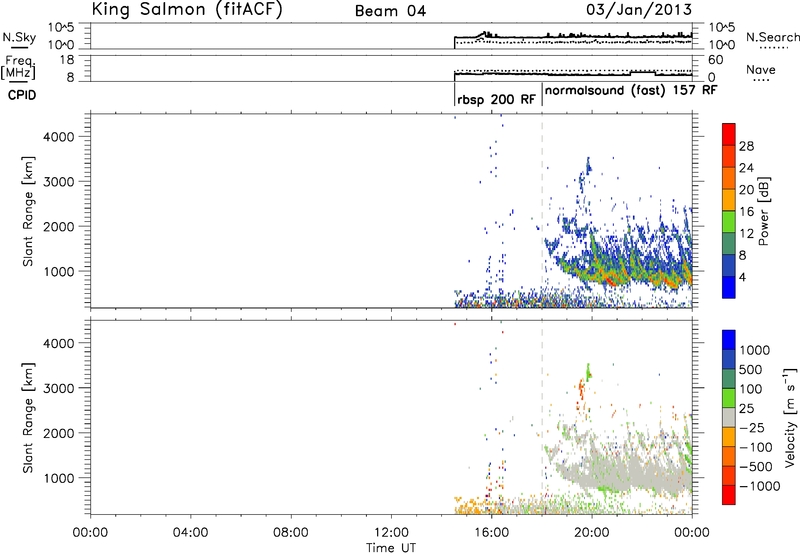Click the '28' tick on the Power scale
Viewport: 800px width, 554px height.
746,146
